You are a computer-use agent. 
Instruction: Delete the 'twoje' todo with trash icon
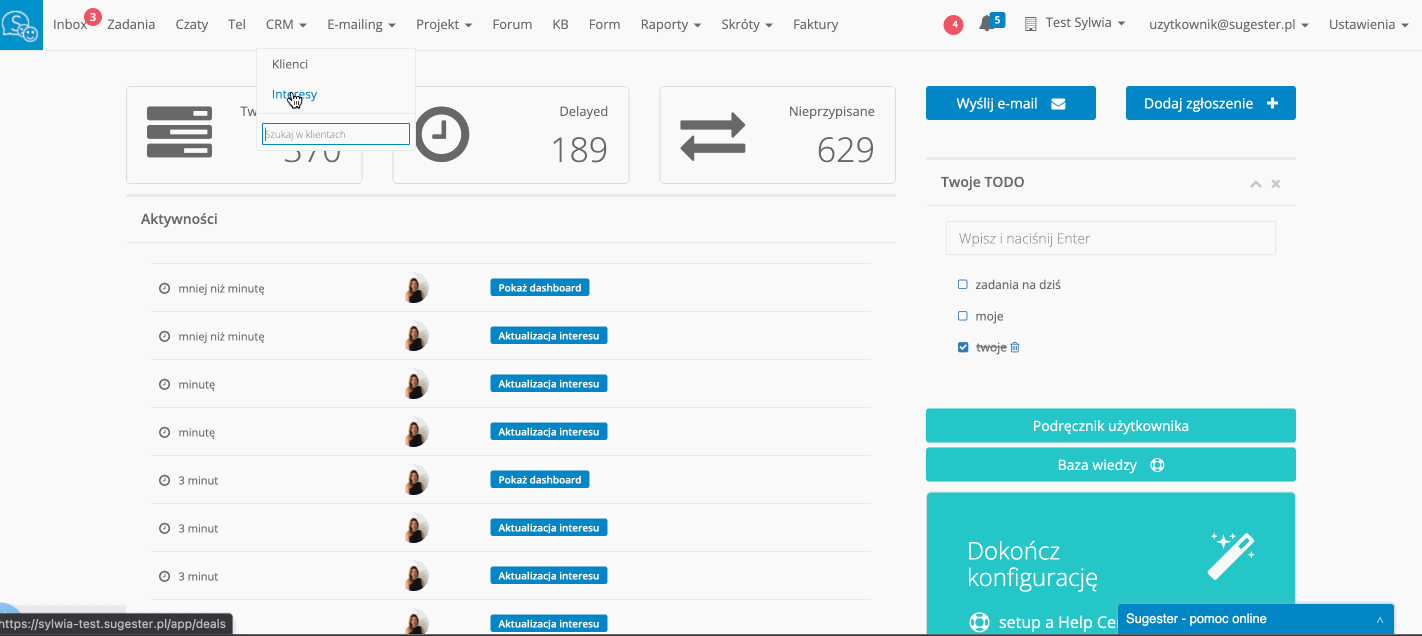click(1015, 347)
